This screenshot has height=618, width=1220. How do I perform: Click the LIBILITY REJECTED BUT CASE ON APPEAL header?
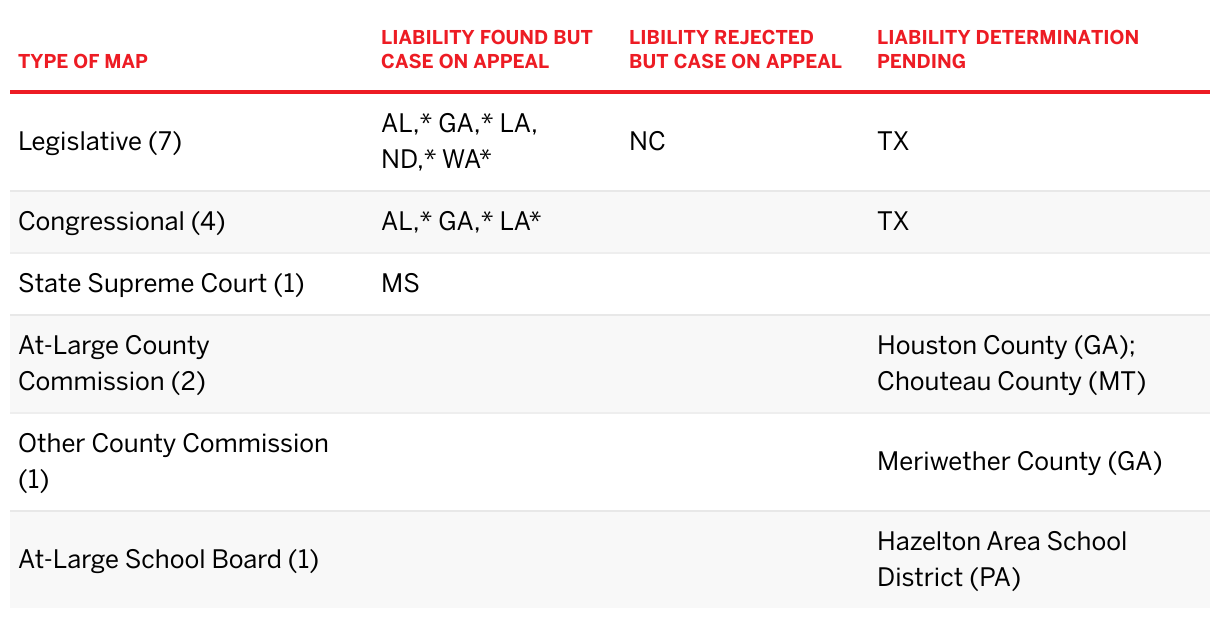(735, 49)
